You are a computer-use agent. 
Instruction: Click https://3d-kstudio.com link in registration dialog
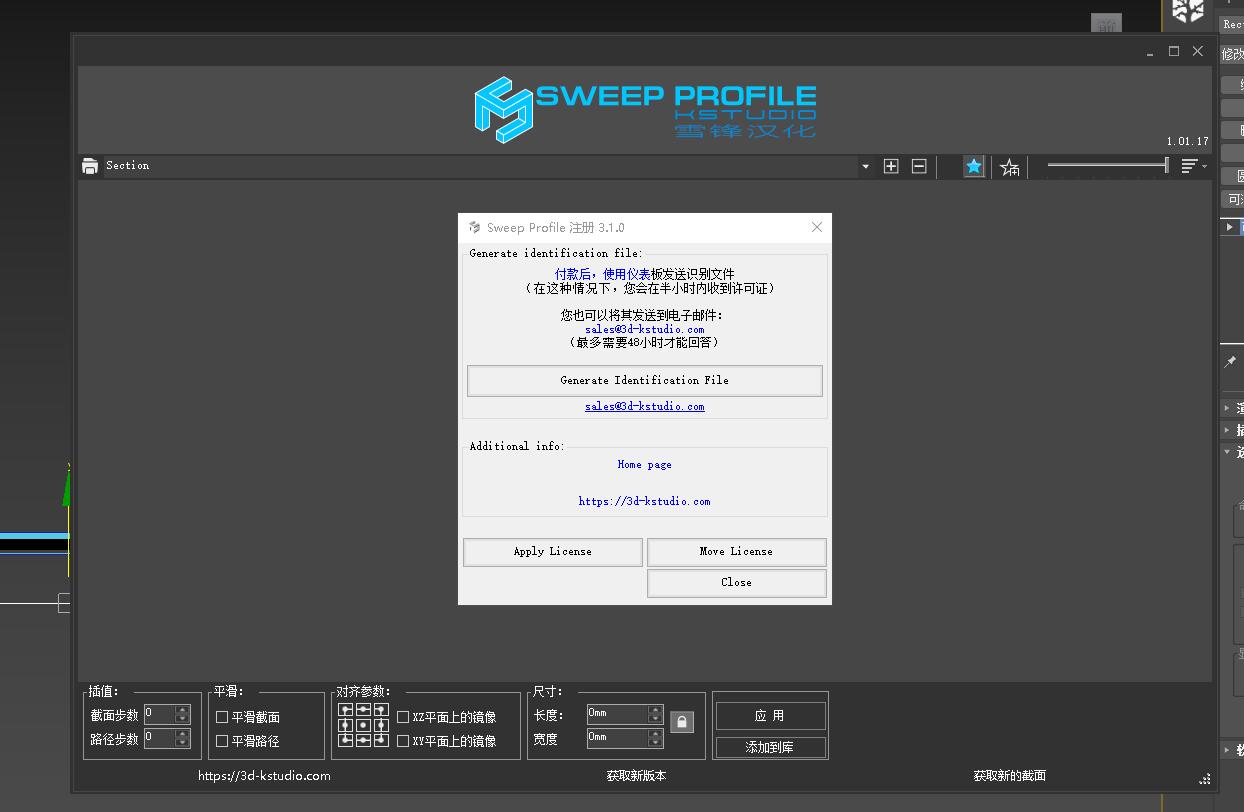coord(644,502)
